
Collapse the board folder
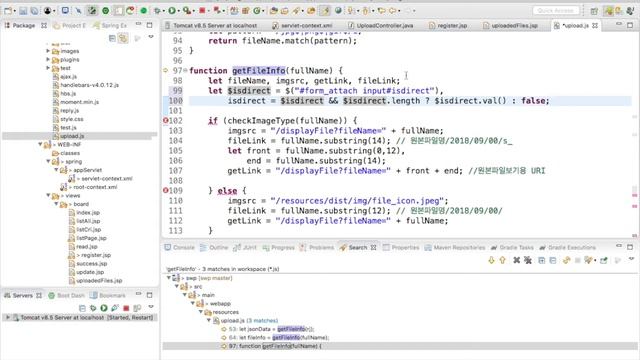[56, 204]
